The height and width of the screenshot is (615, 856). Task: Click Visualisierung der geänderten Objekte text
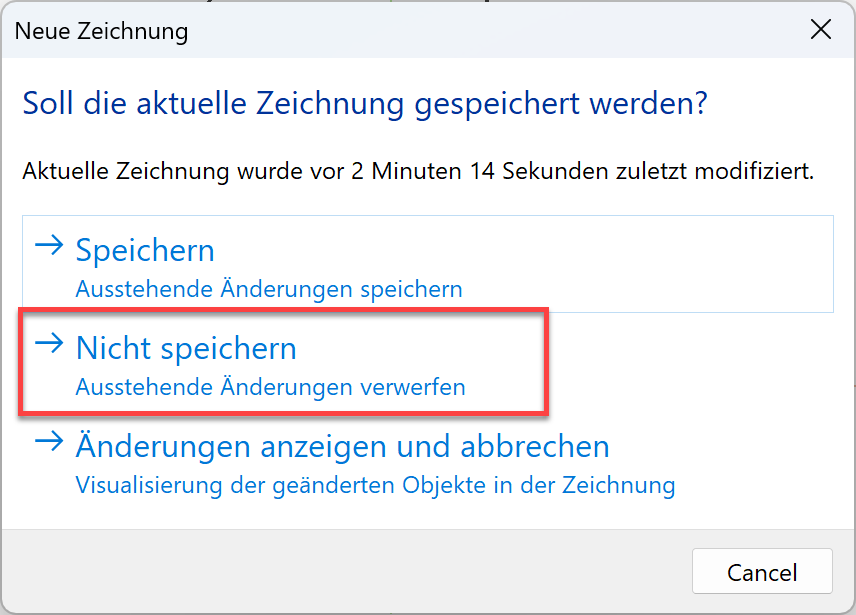click(375, 486)
